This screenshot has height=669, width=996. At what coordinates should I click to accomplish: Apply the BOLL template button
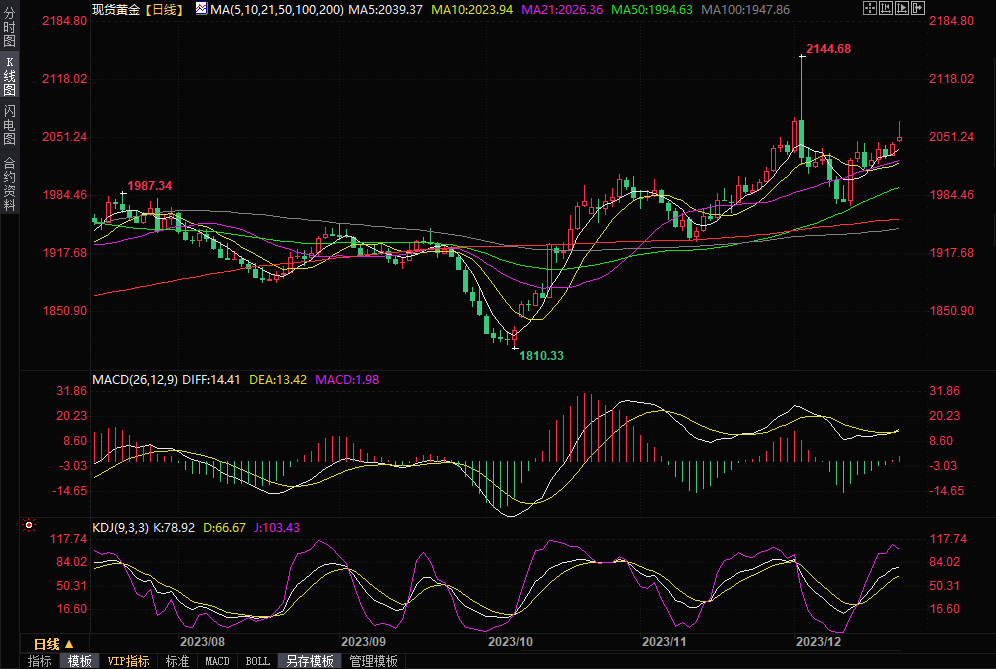click(257, 661)
